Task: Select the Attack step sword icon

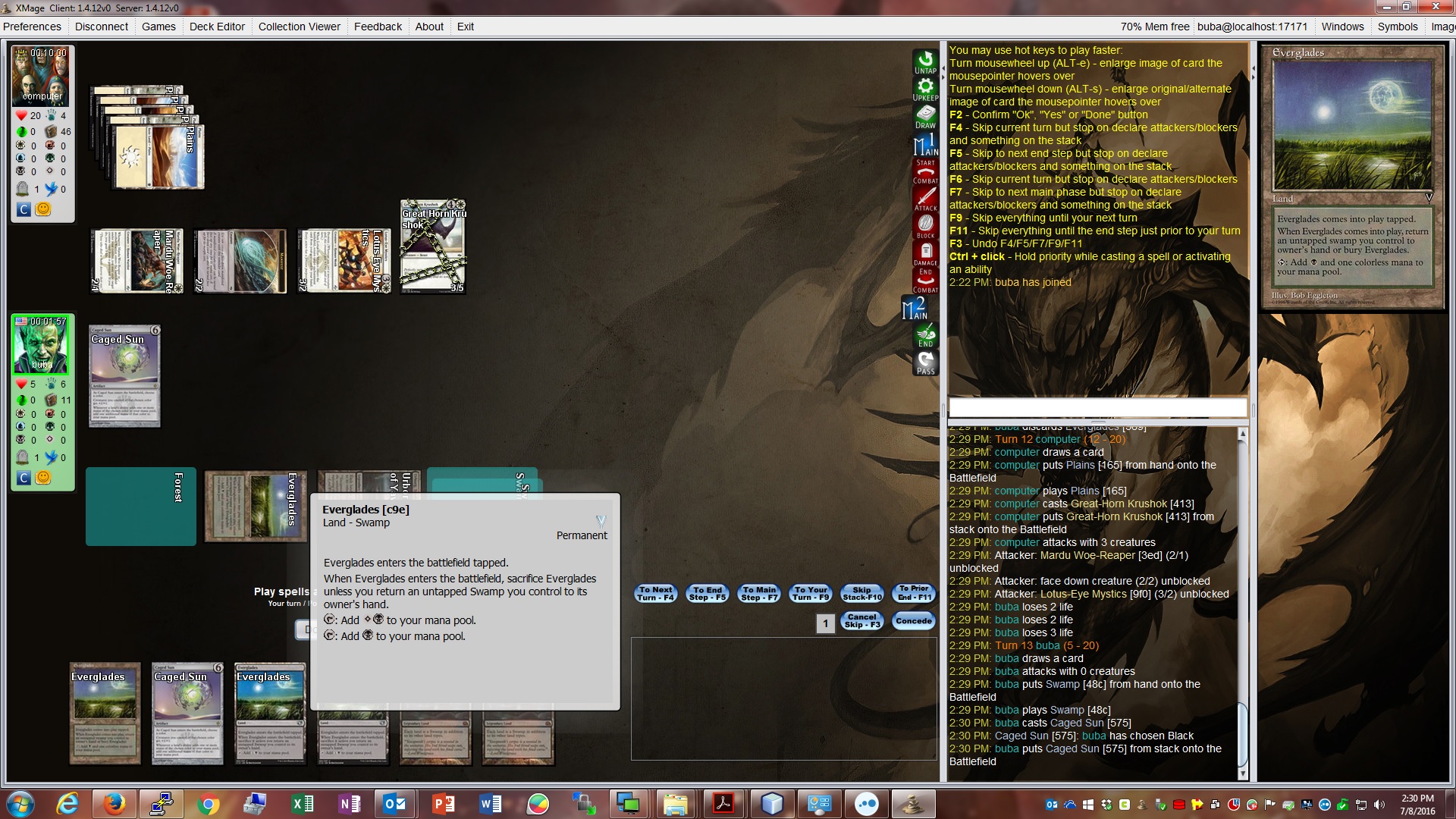Action: click(x=925, y=198)
